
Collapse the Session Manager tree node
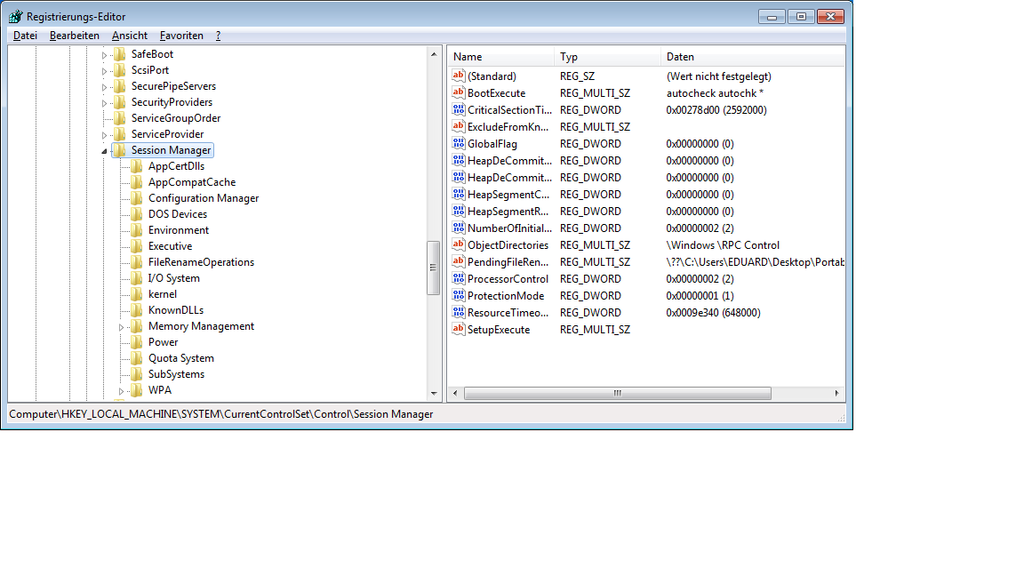click(104, 151)
